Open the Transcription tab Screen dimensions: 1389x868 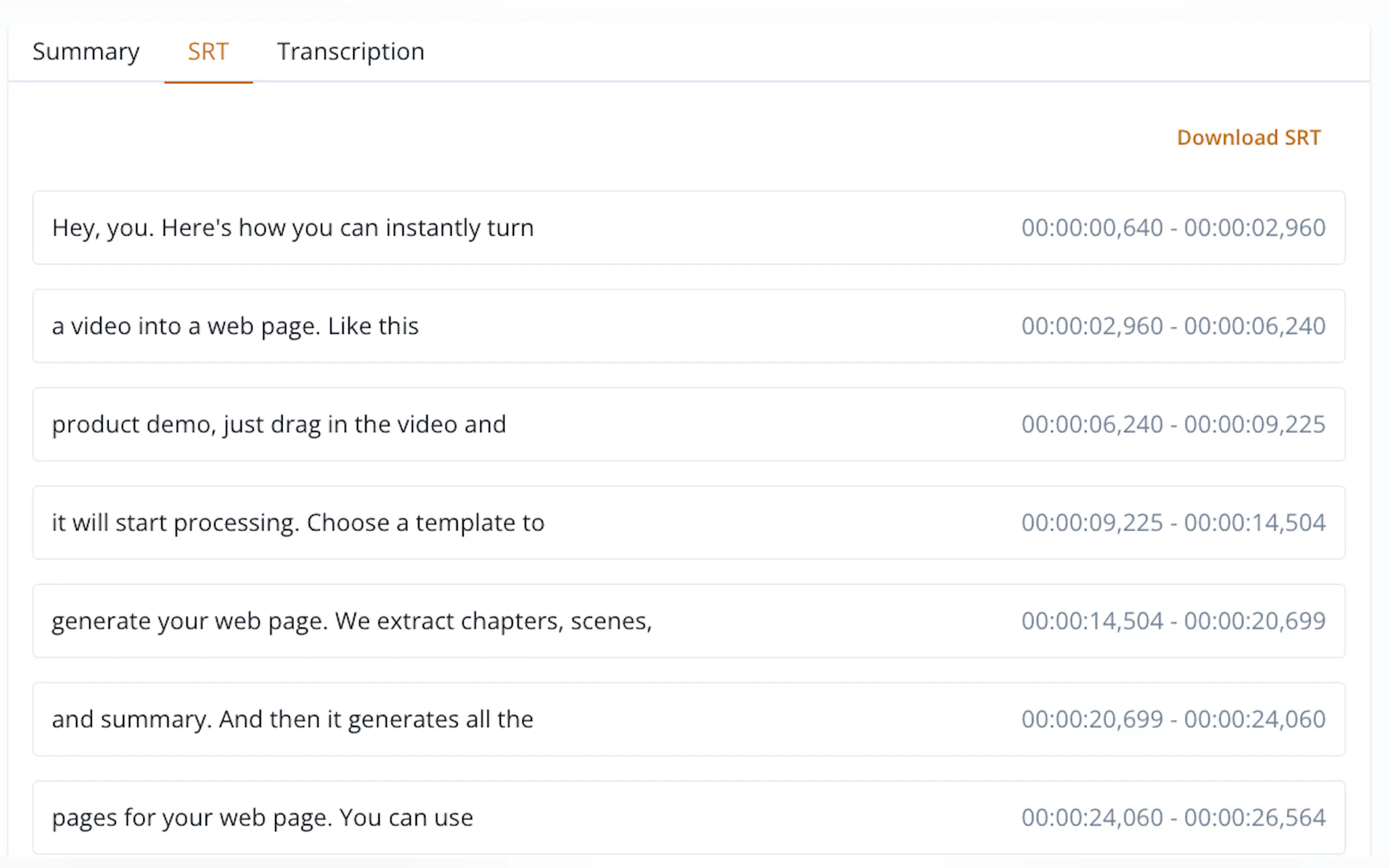tap(351, 52)
